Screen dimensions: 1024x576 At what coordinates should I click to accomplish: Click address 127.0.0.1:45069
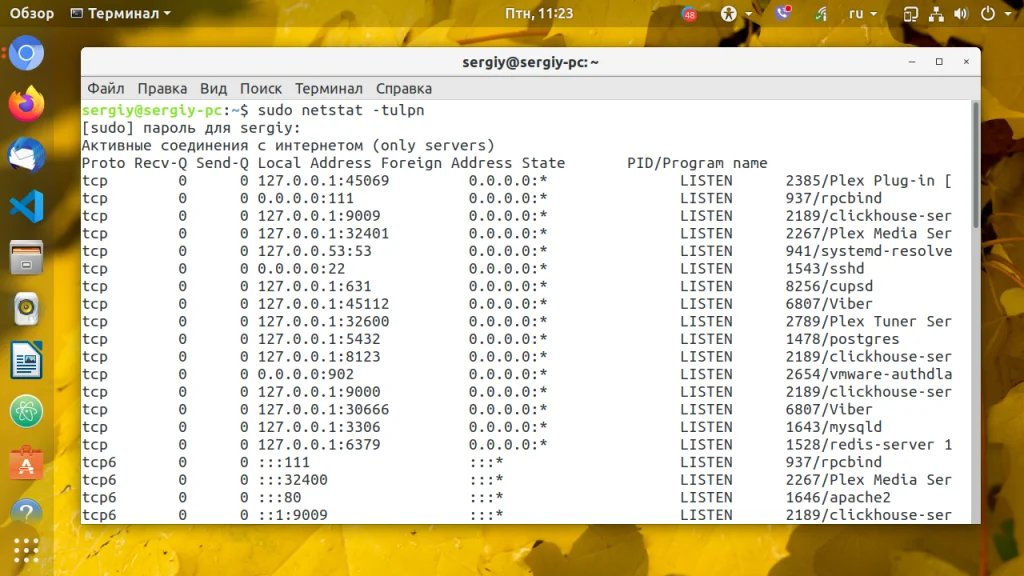pos(323,180)
